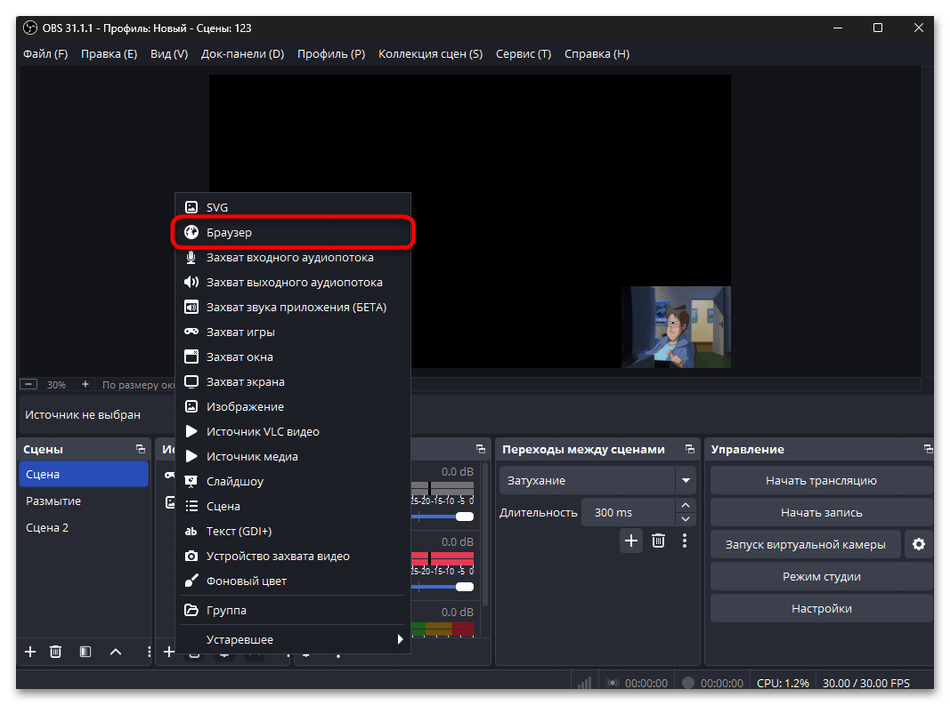The image size is (950, 705).
Task: Move scene up with arrow icon
Action: point(116,652)
